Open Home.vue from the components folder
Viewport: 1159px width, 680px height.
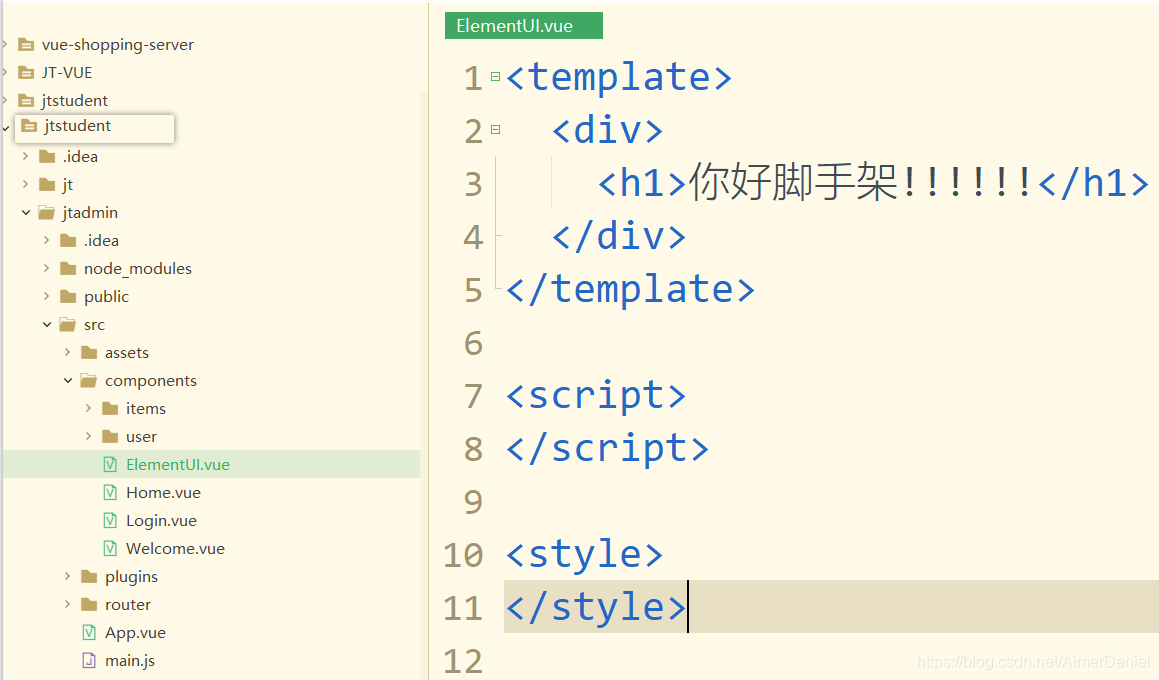click(x=163, y=493)
